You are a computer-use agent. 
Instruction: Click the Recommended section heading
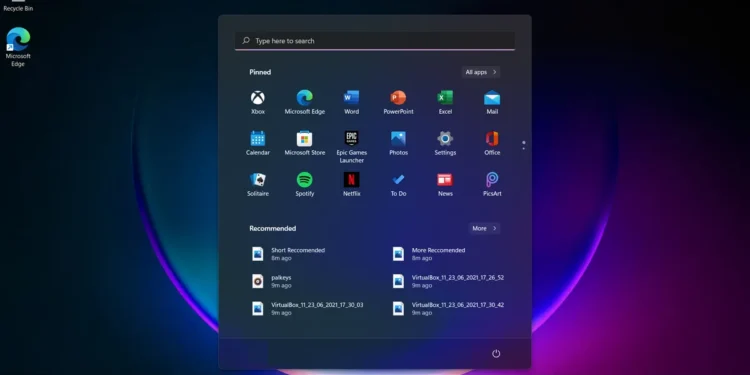(273, 228)
